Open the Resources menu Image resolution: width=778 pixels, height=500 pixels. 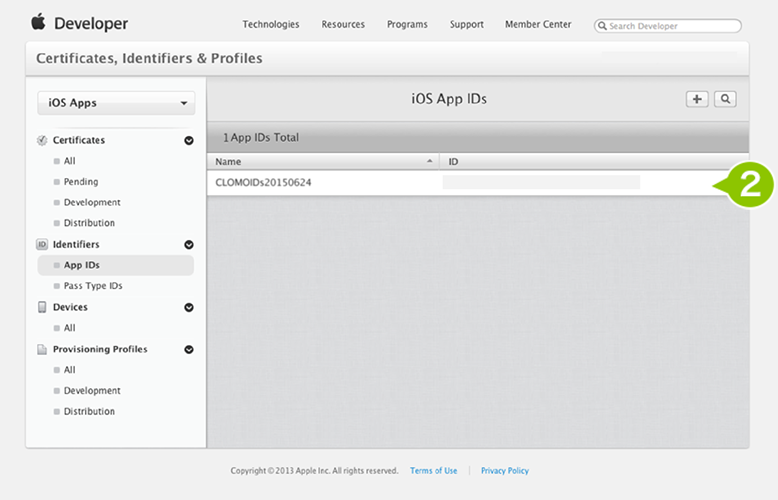coord(343,24)
